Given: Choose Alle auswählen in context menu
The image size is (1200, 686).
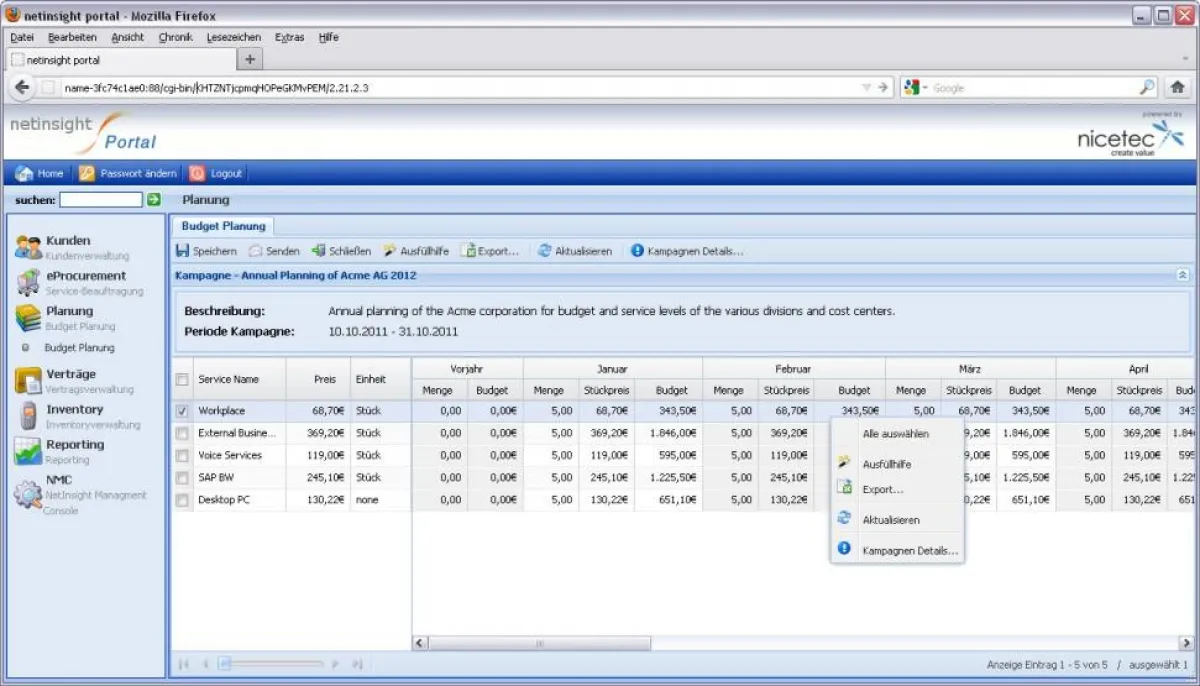Looking at the screenshot, I should (895, 434).
